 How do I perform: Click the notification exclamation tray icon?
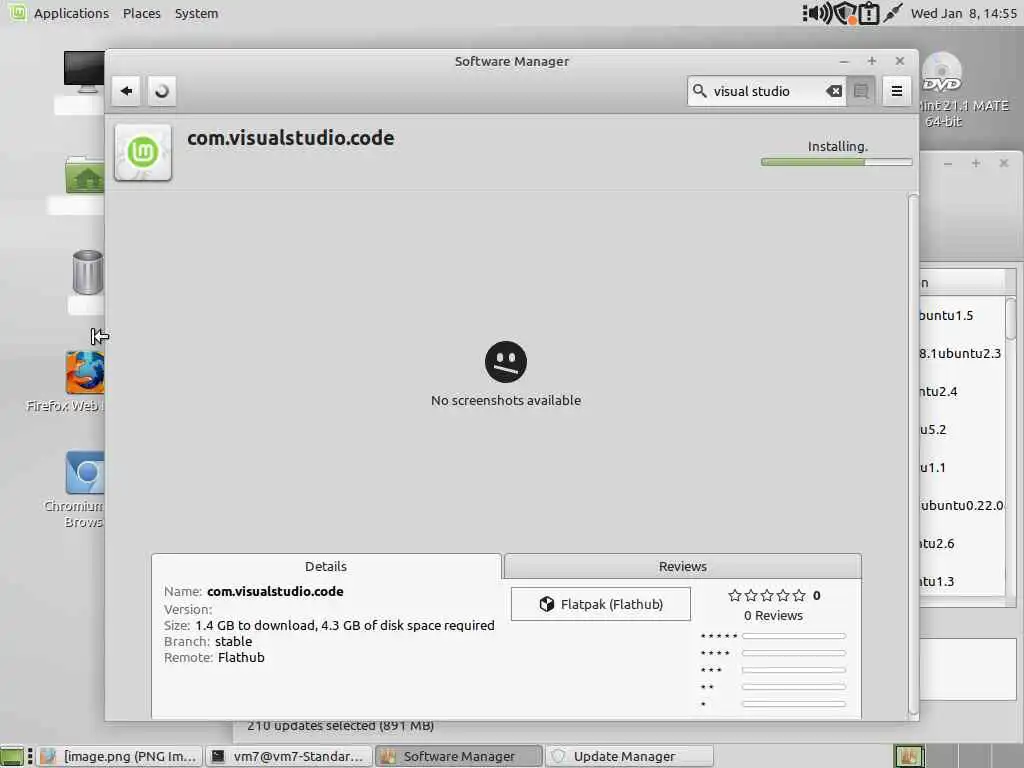[869, 13]
